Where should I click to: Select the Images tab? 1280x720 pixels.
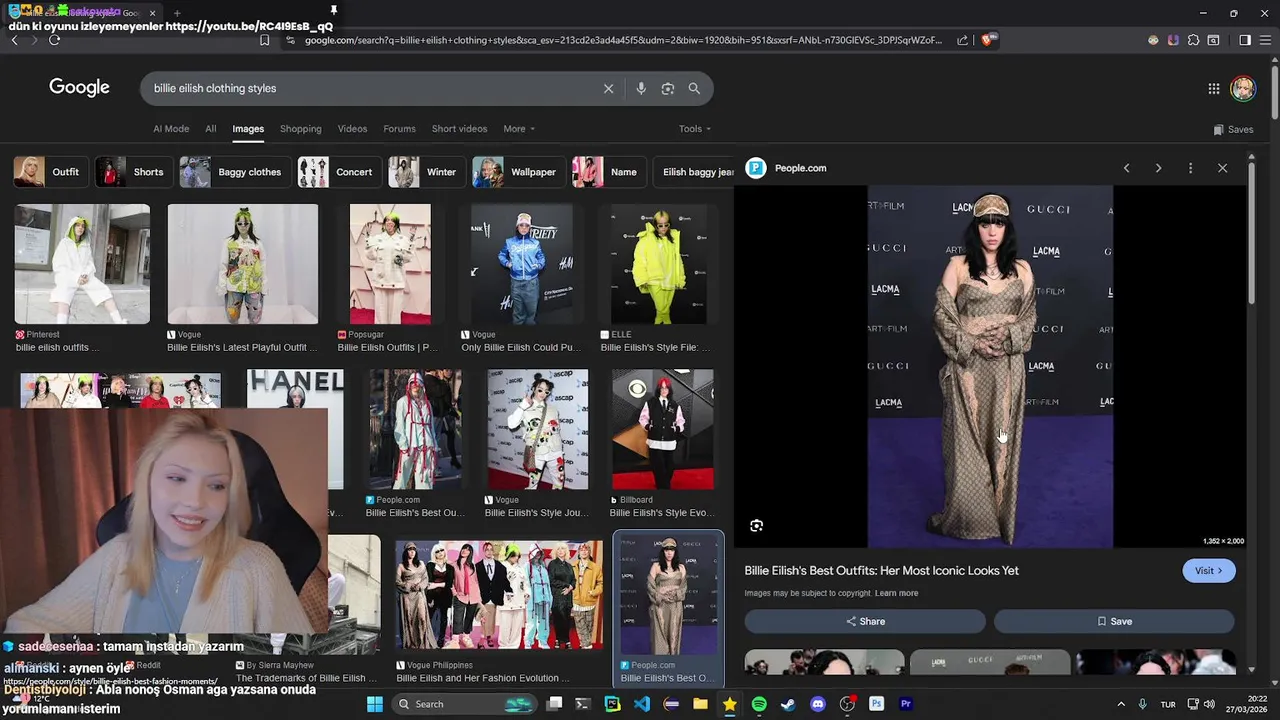click(248, 128)
